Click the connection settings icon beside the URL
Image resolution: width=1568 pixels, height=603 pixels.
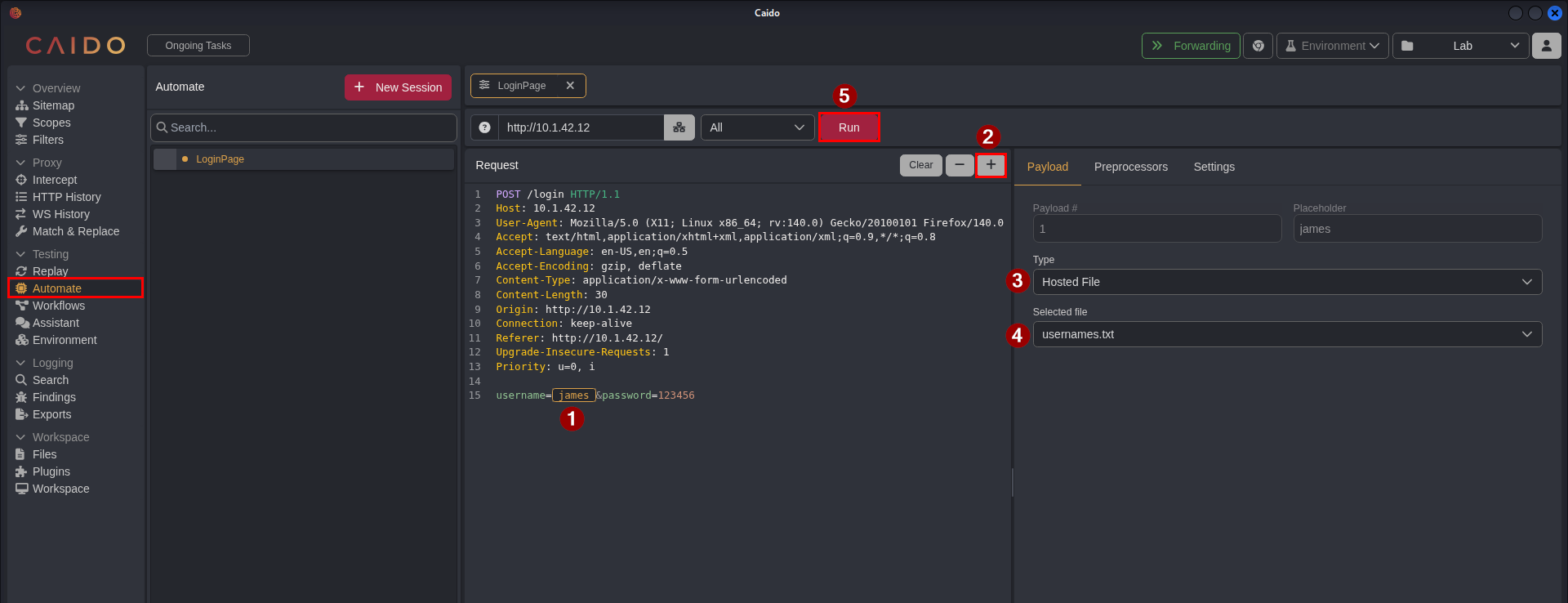coord(679,127)
